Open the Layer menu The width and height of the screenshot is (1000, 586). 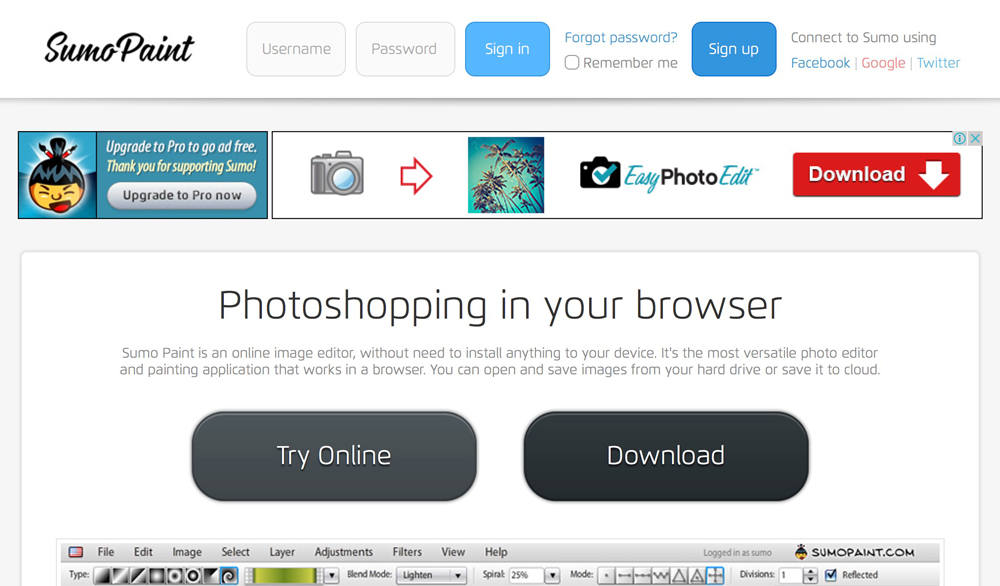tap(282, 552)
